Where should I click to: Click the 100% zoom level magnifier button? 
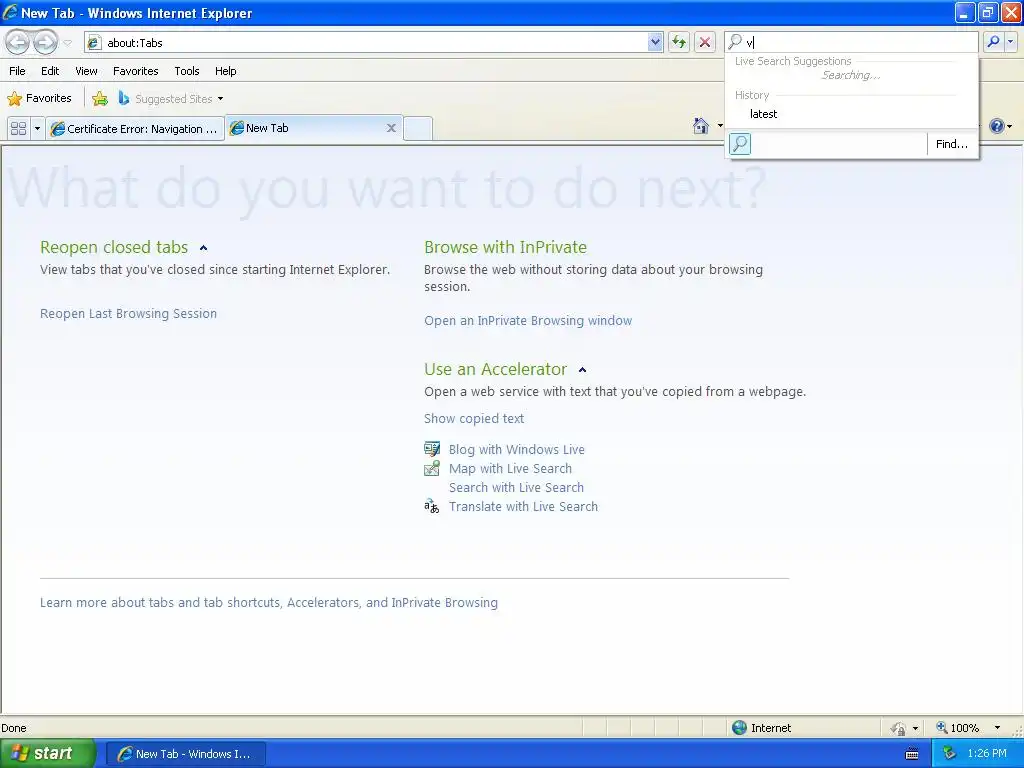coord(957,728)
